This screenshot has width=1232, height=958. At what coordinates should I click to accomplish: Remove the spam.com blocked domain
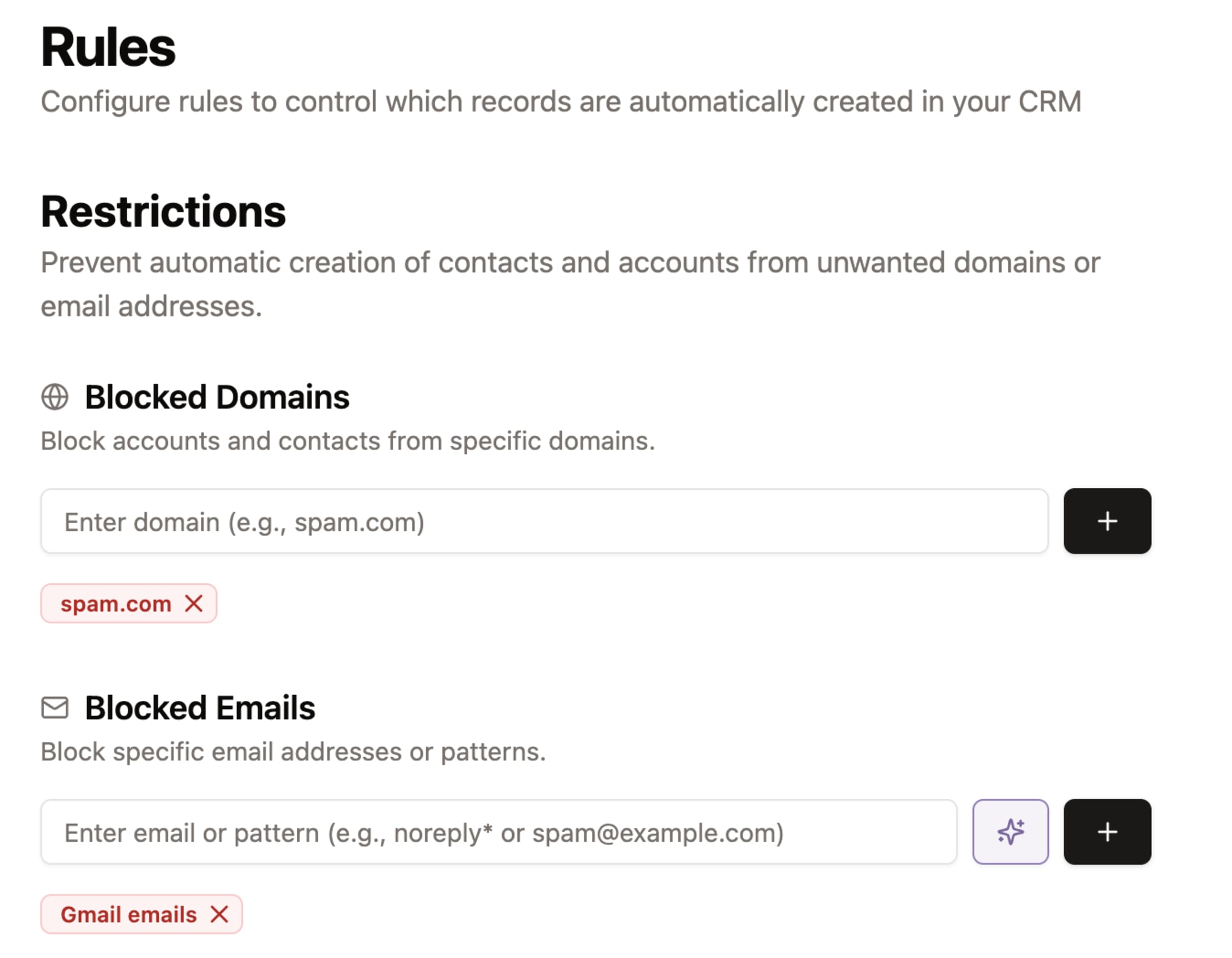click(x=194, y=604)
